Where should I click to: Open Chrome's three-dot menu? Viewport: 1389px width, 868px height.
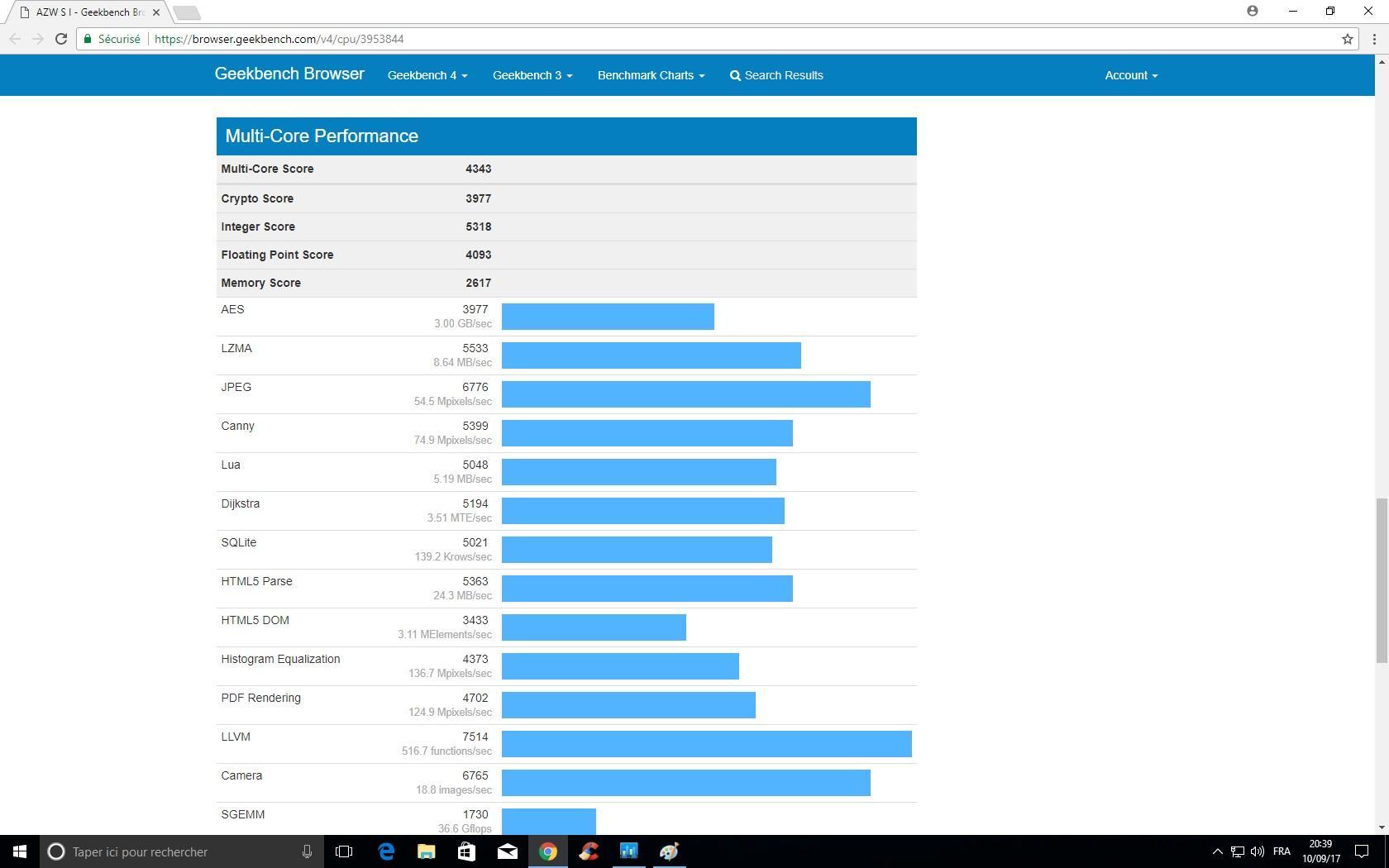click(x=1374, y=39)
